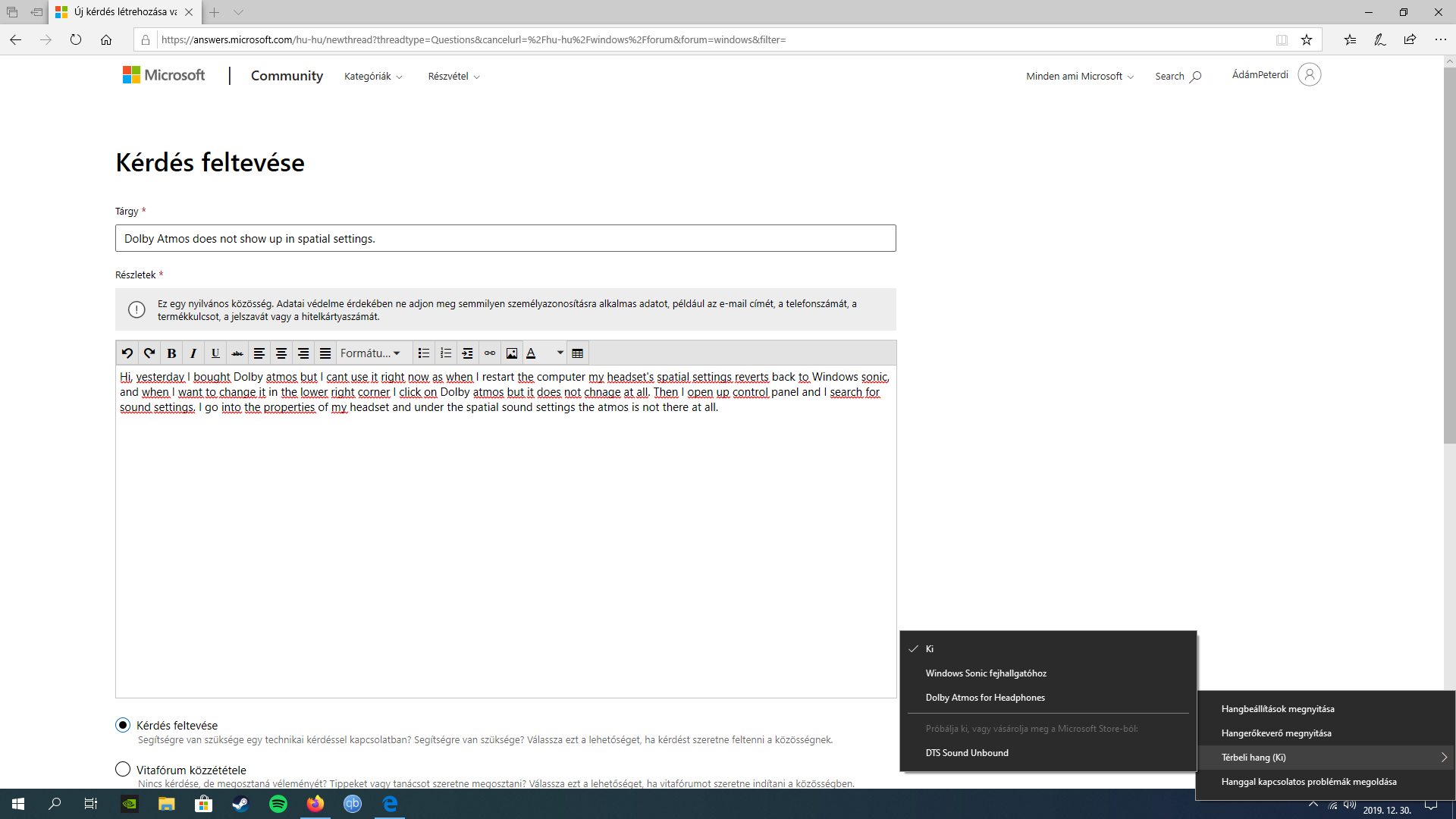
Task: Choose Windows Sonic fejhallgatóhoz
Action: [1048, 673]
